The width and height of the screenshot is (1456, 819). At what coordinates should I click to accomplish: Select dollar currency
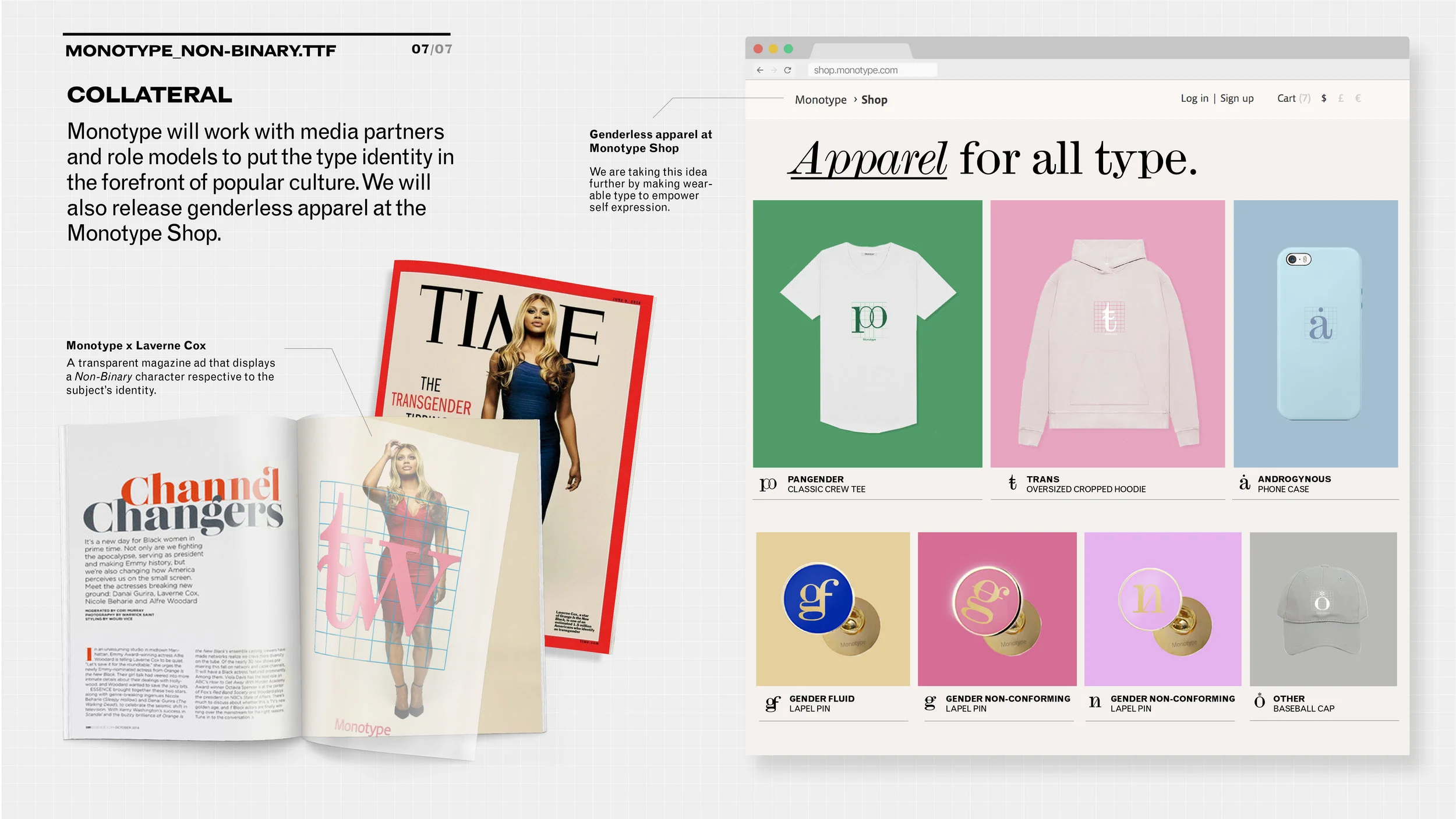pyautogui.click(x=1324, y=98)
